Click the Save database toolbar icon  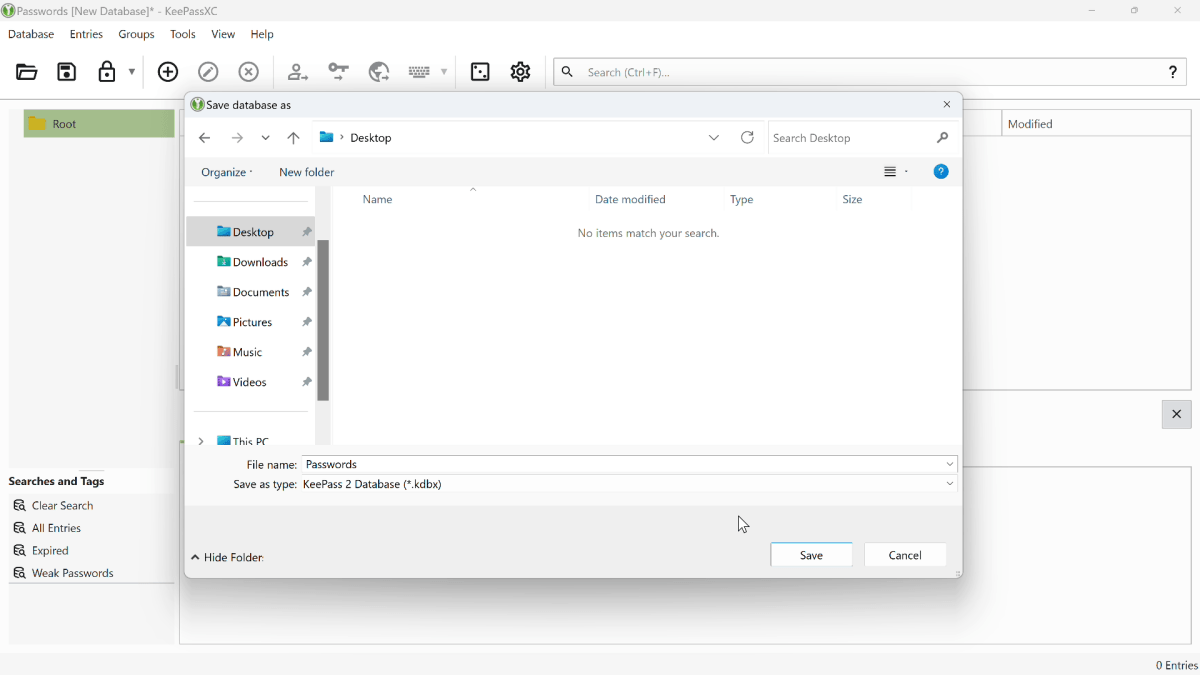(67, 72)
